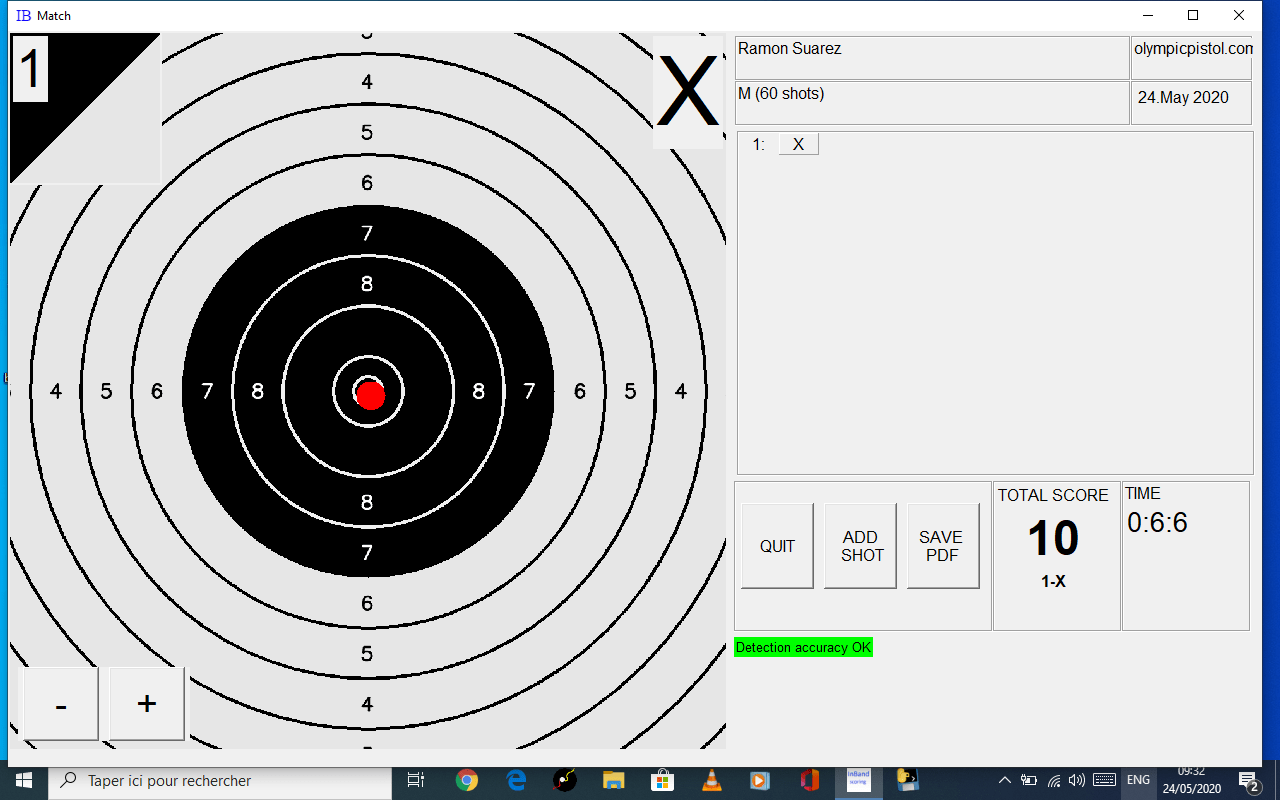The width and height of the screenshot is (1280, 800).
Task: Select shot 1 X score button
Action: [798, 144]
